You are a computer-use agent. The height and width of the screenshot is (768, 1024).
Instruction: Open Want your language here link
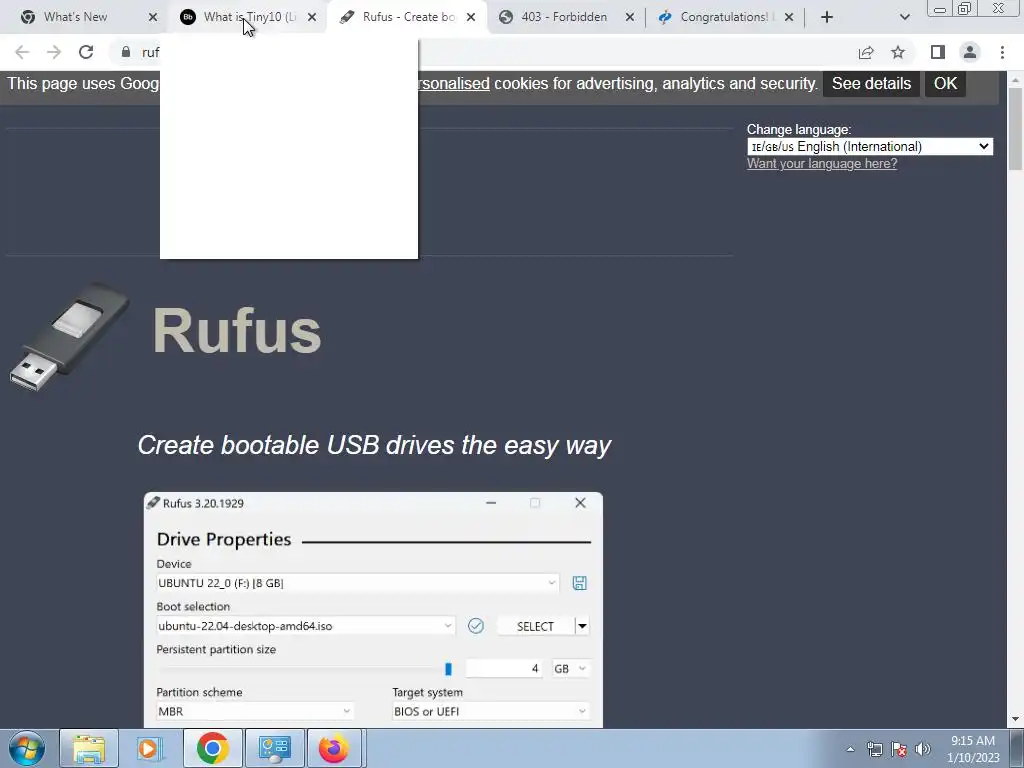click(822, 164)
